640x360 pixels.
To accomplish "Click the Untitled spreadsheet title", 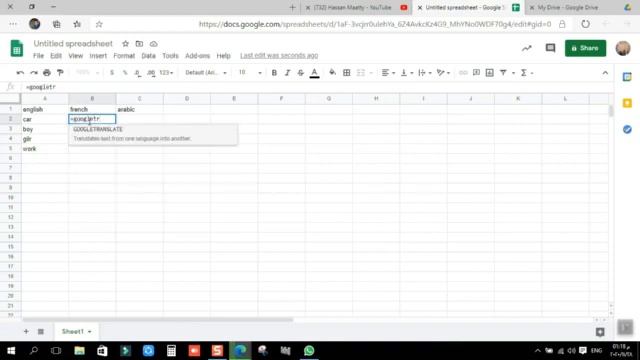I will pos(73,44).
